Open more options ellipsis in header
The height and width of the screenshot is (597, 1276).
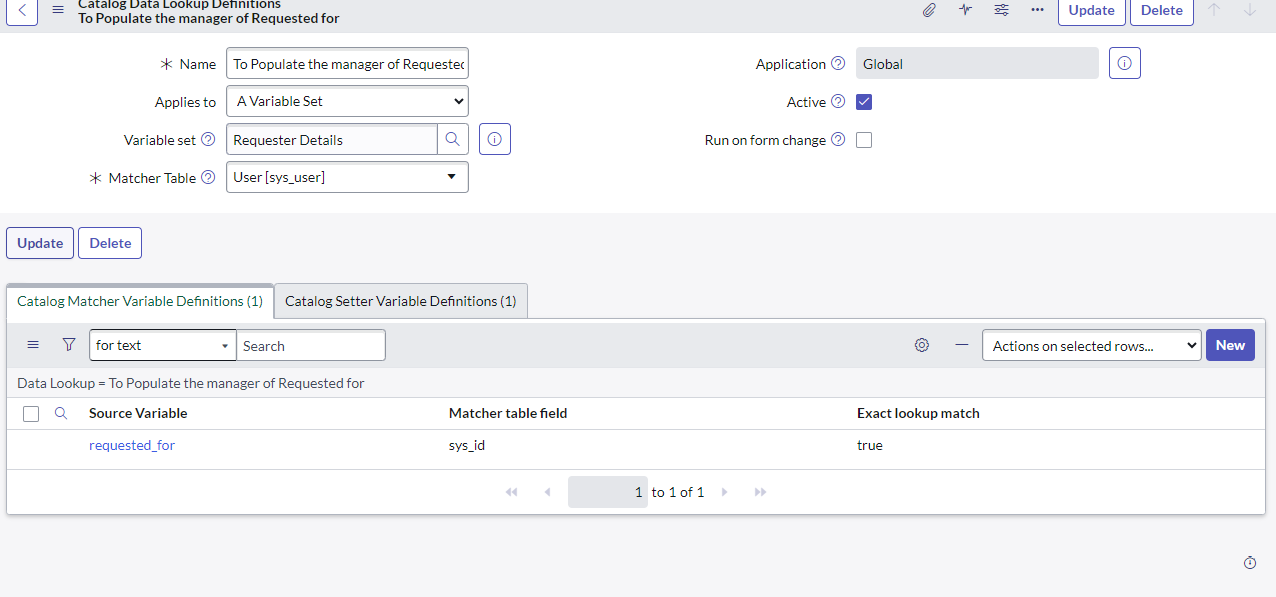(x=1037, y=10)
